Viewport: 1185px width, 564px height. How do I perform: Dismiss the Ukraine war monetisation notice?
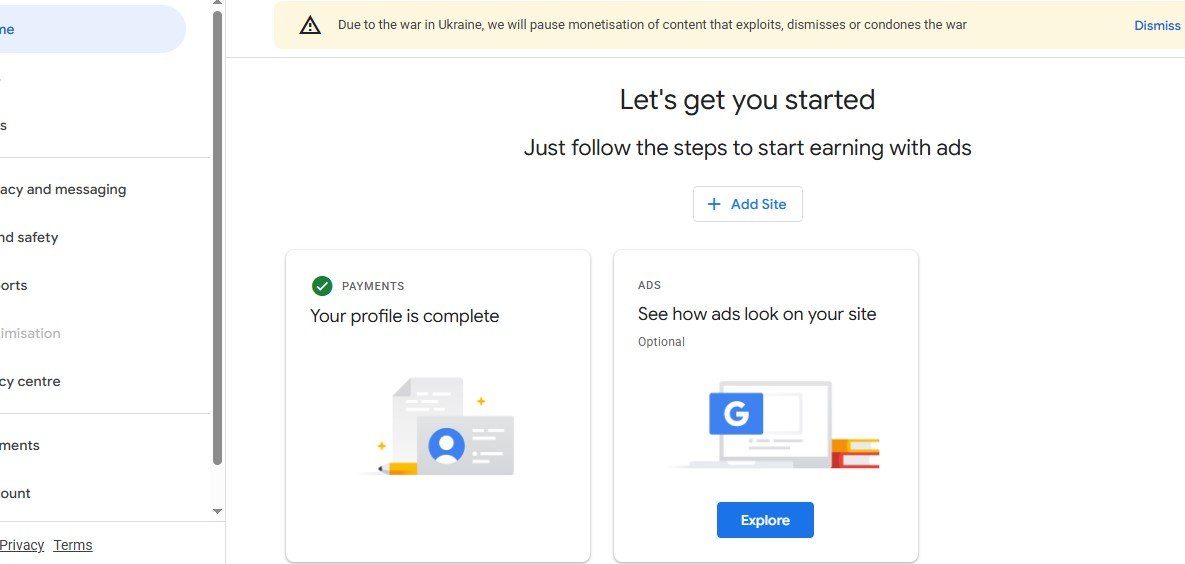click(x=1157, y=26)
